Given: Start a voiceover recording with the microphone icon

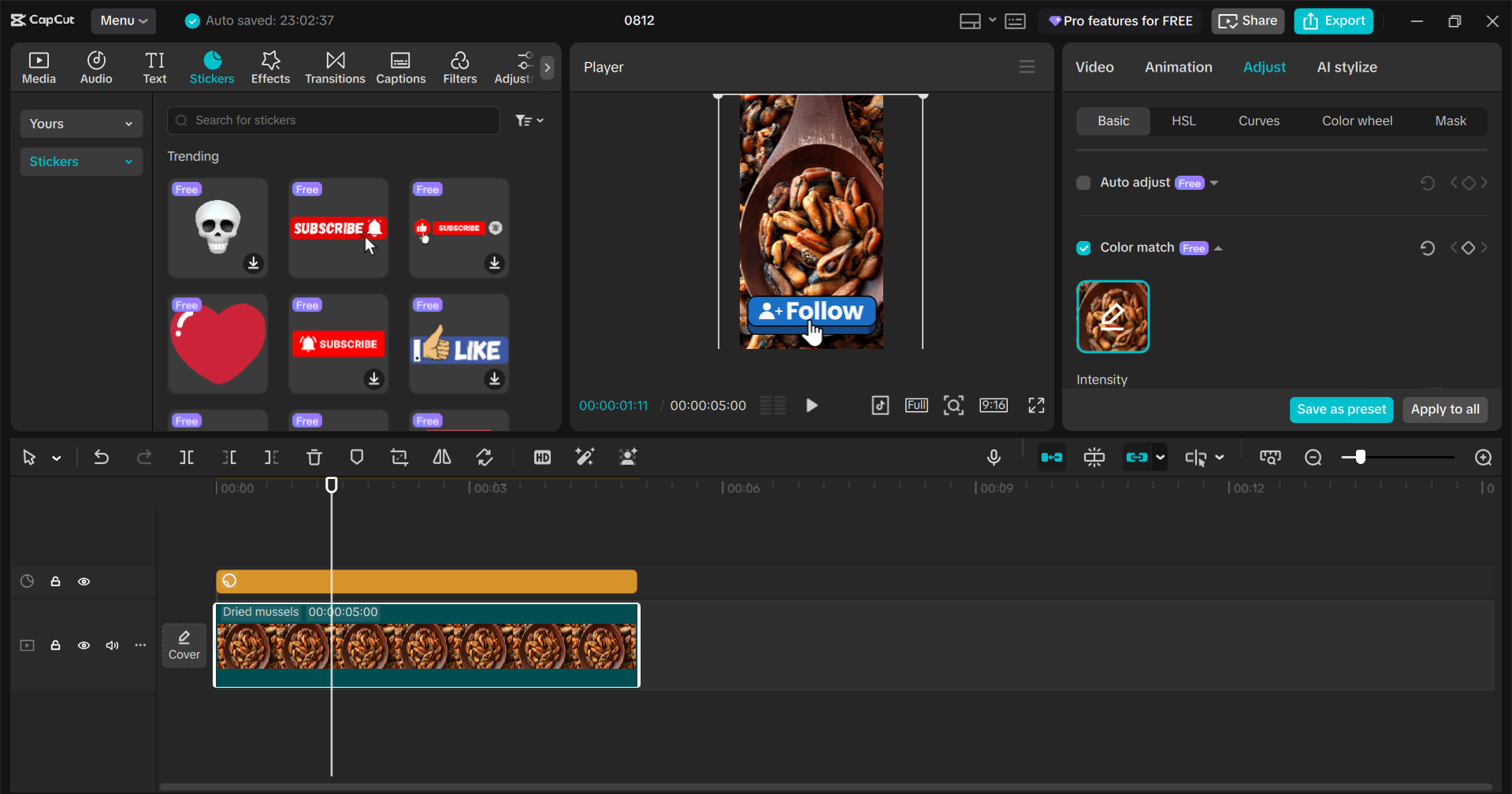Looking at the screenshot, I should (x=994, y=457).
